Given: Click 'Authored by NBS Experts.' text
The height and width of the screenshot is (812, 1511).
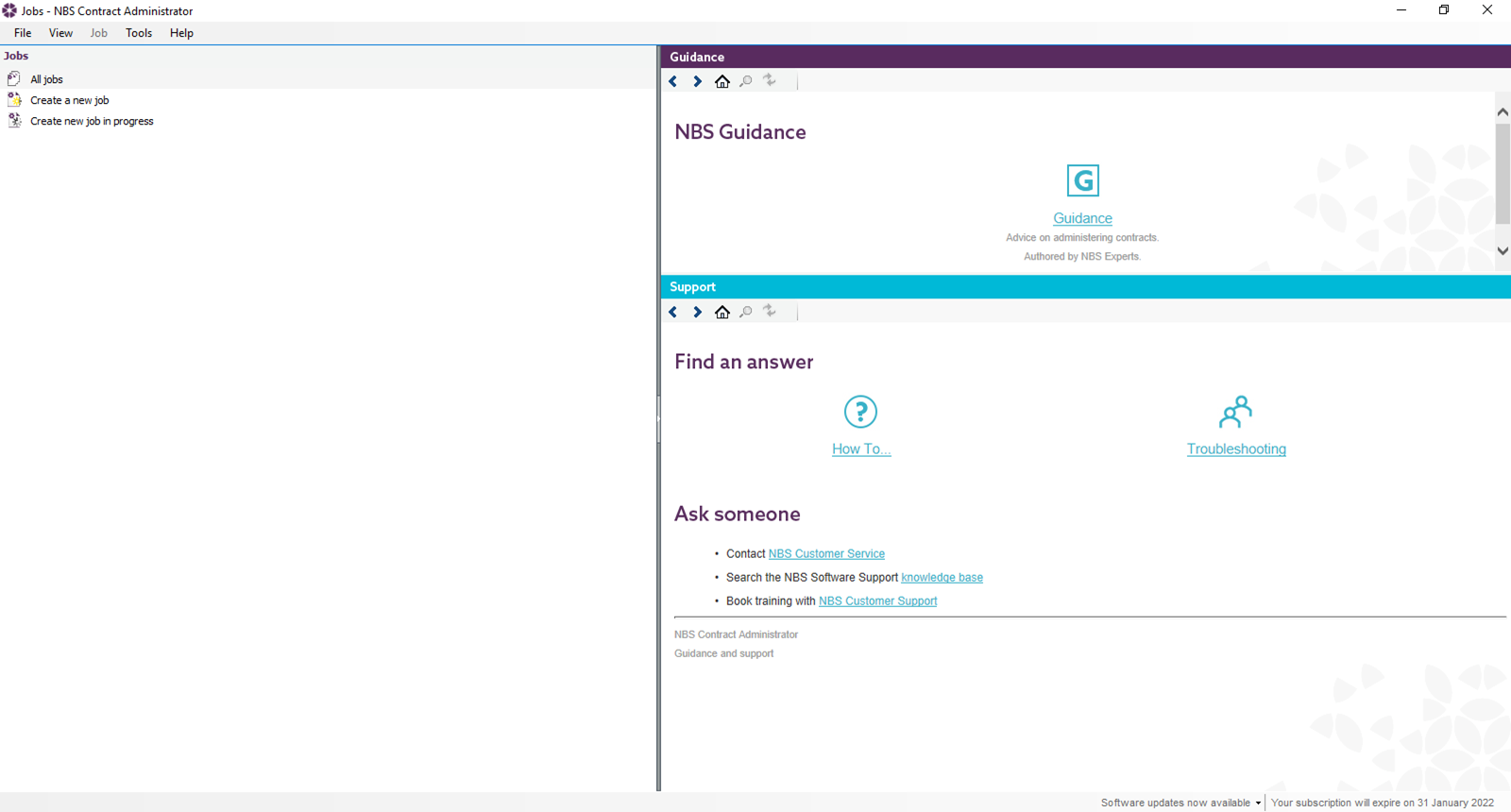Looking at the screenshot, I should (1082, 257).
